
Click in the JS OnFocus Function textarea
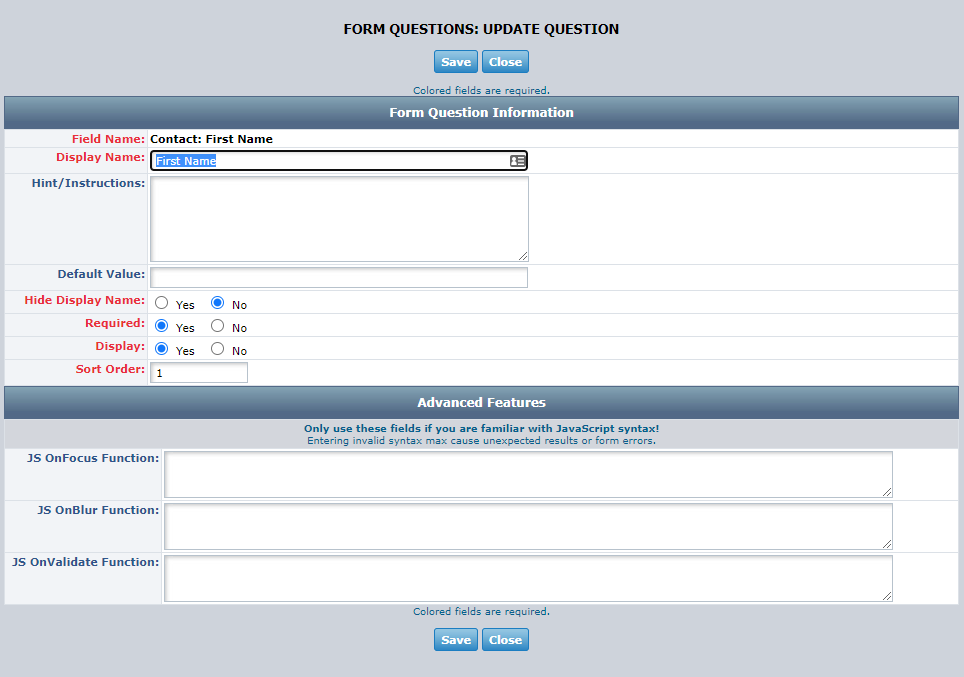coord(528,475)
